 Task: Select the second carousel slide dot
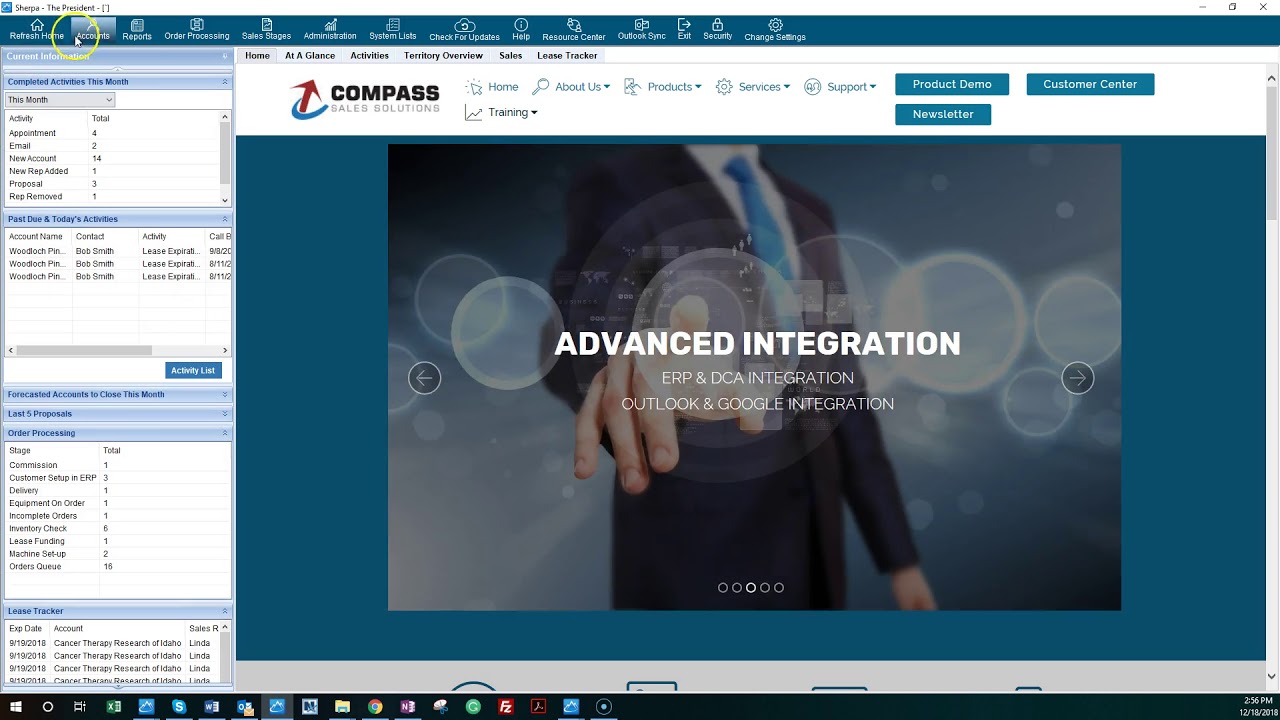(x=737, y=588)
